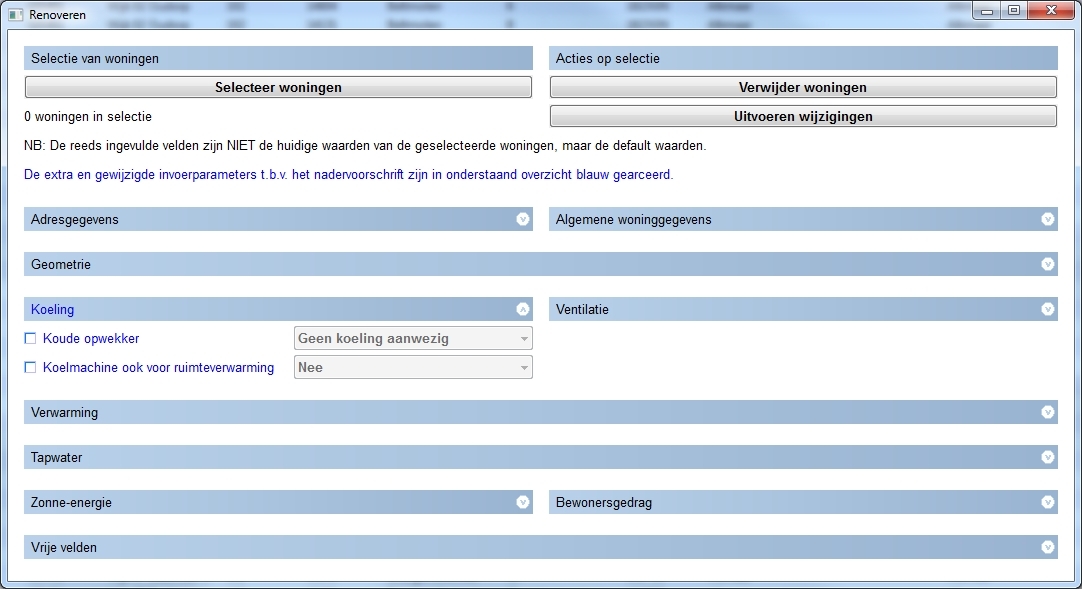1082x589 pixels.
Task: Expand the Vrije velden section chevron
Action: [1047, 547]
